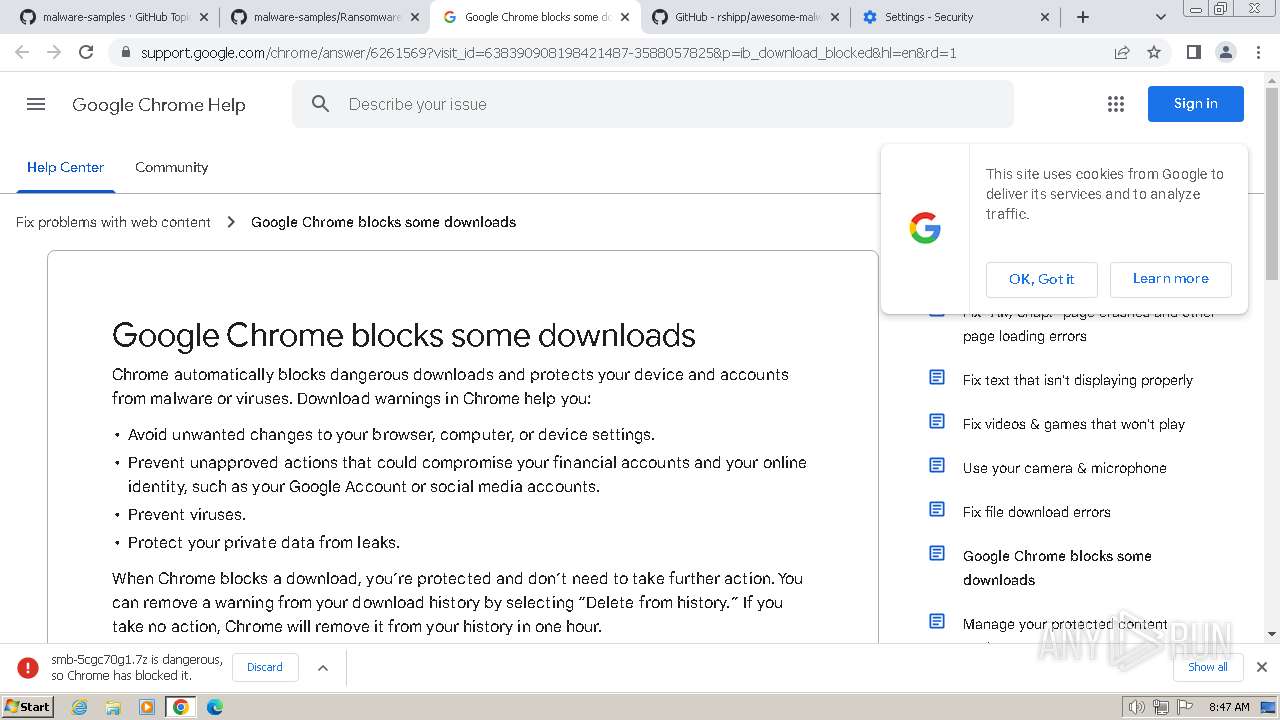Open Fix videos & games that won't play
This screenshot has width=1280, height=720.
[1074, 424]
